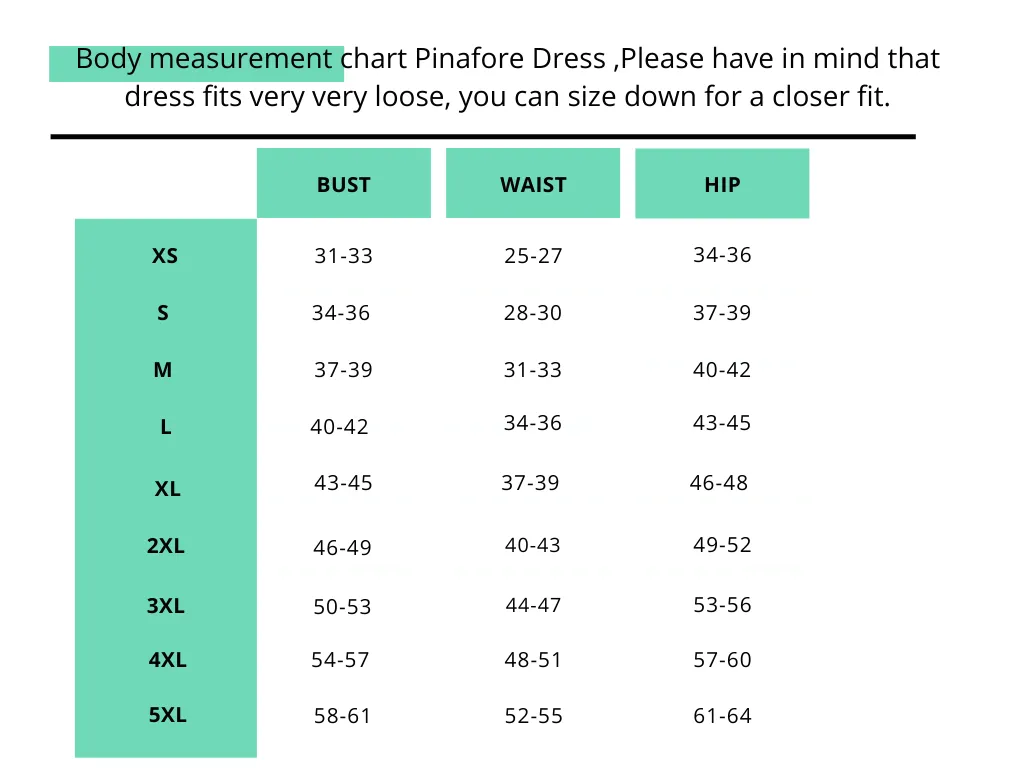
Task: Click the WAIST column header
Action: pos(533,185)
